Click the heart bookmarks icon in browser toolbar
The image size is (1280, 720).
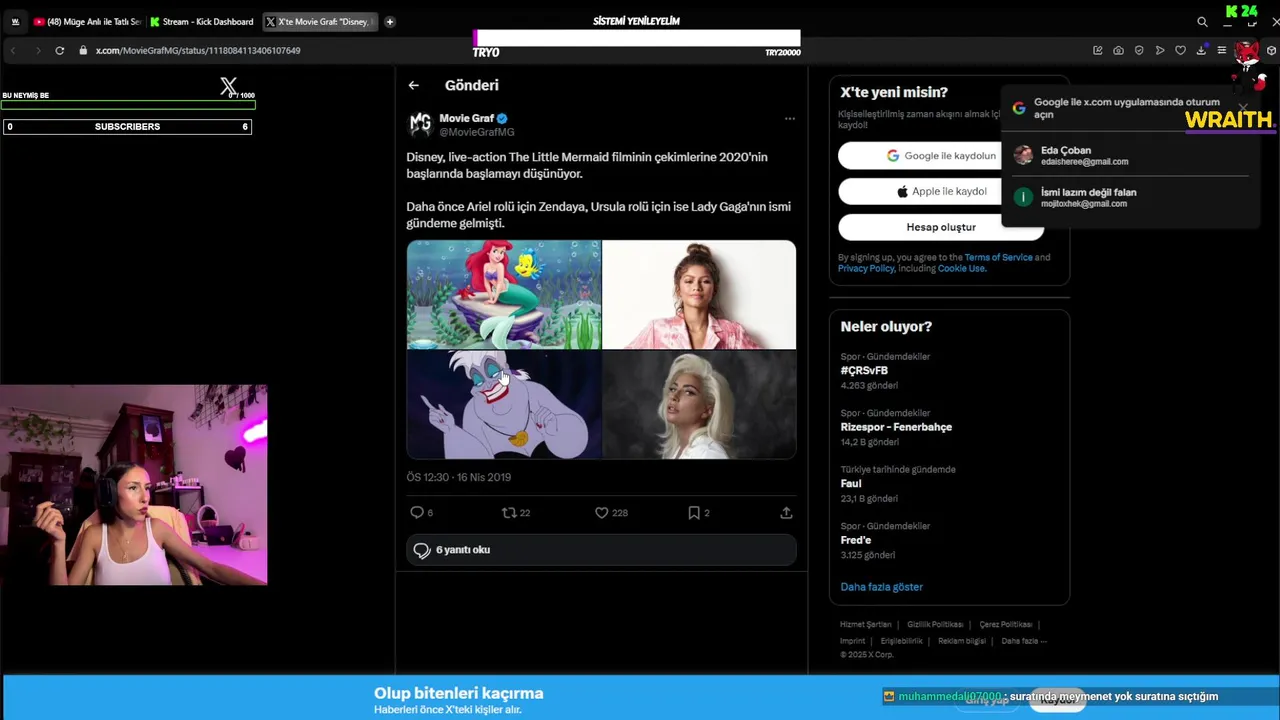point(1180,51)
